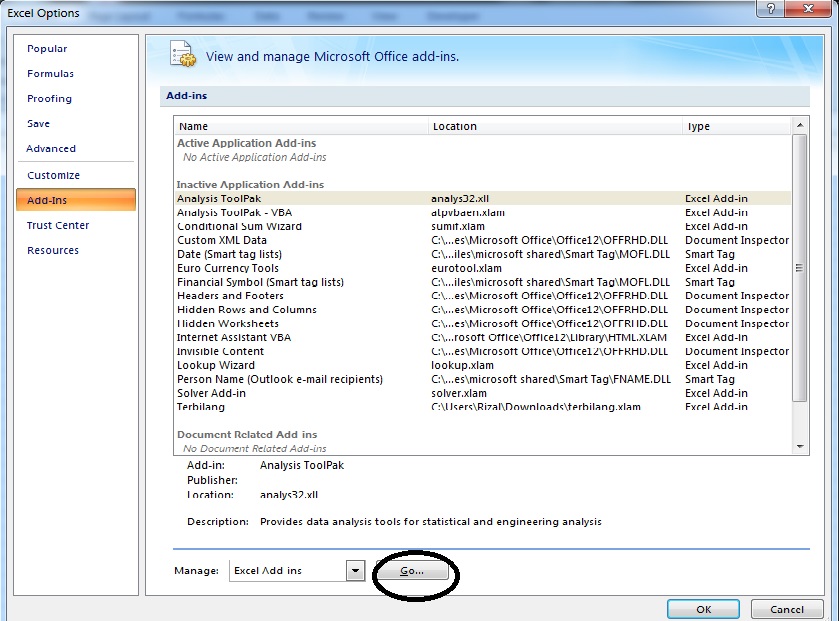
Task: Open the Proofing options category
Action: [x=49, y=99]
